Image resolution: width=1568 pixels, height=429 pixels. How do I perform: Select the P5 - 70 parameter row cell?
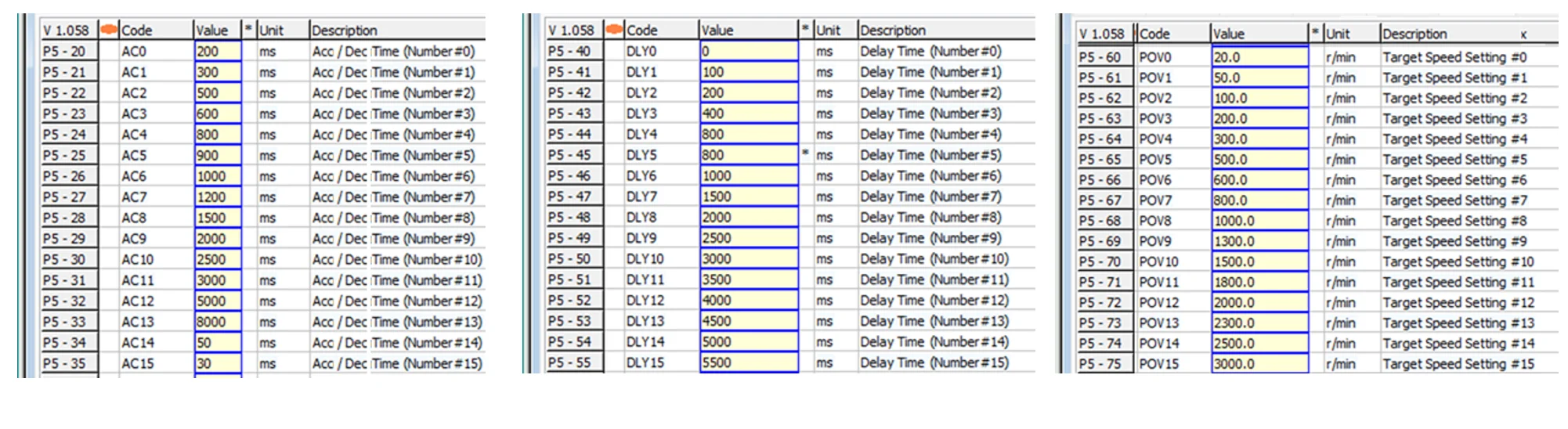[1104, 261]
